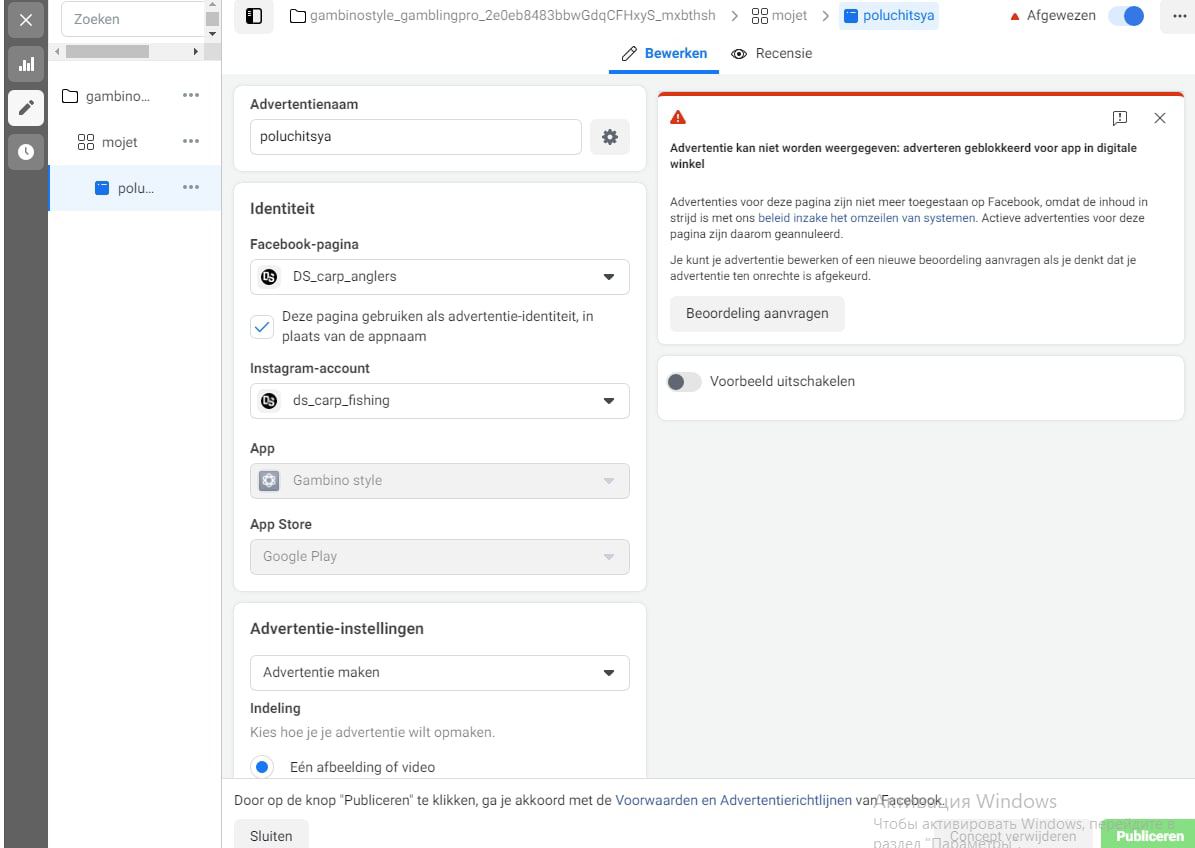The width and height of the screenshot is (1195, 848).
Task: Click the feedback icon in error panel
Action: click(x=1120, y=118)
